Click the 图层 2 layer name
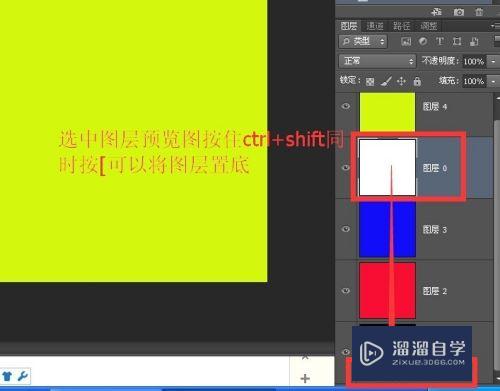The width and height of the screenshot is (500, 391). point(435,291)
